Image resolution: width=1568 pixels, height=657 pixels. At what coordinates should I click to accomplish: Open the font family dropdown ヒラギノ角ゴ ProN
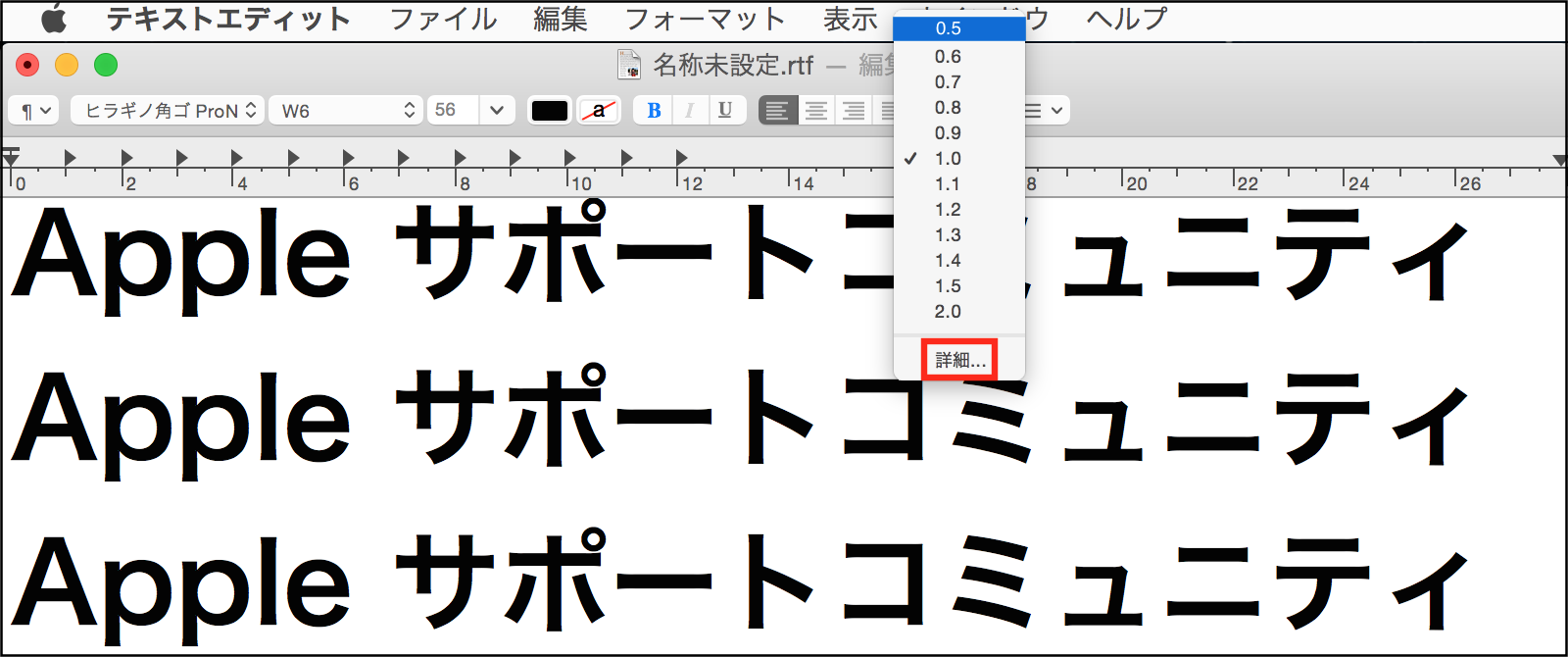(x=168, y=111)
